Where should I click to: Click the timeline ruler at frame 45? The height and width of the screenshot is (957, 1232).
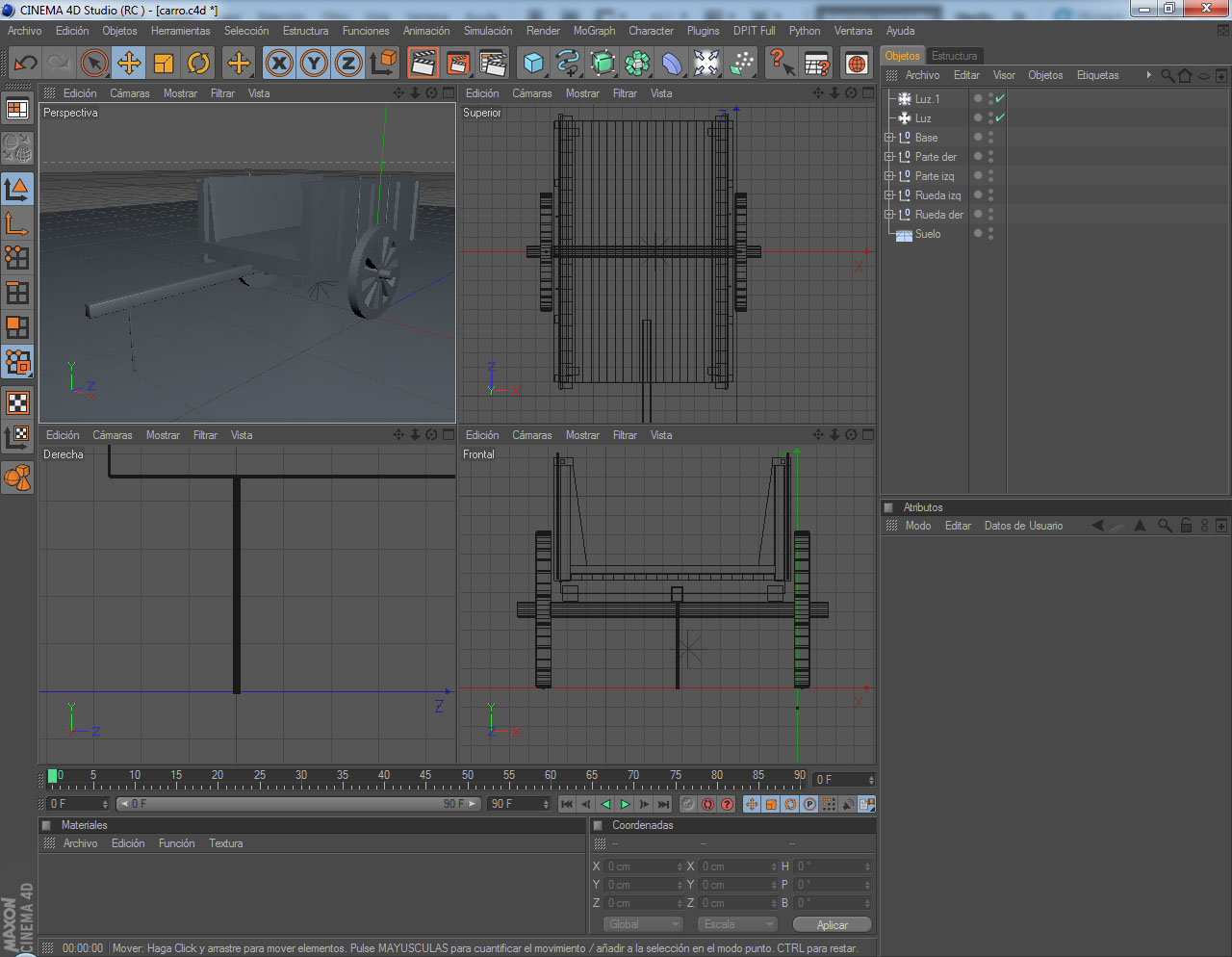[425, 778]
